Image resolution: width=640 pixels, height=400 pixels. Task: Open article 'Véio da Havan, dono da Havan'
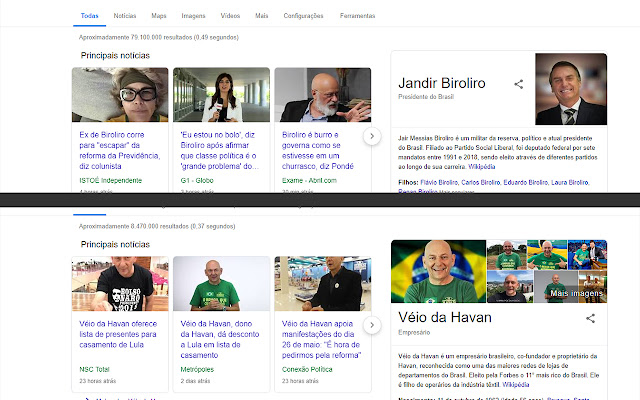point(220,339)
